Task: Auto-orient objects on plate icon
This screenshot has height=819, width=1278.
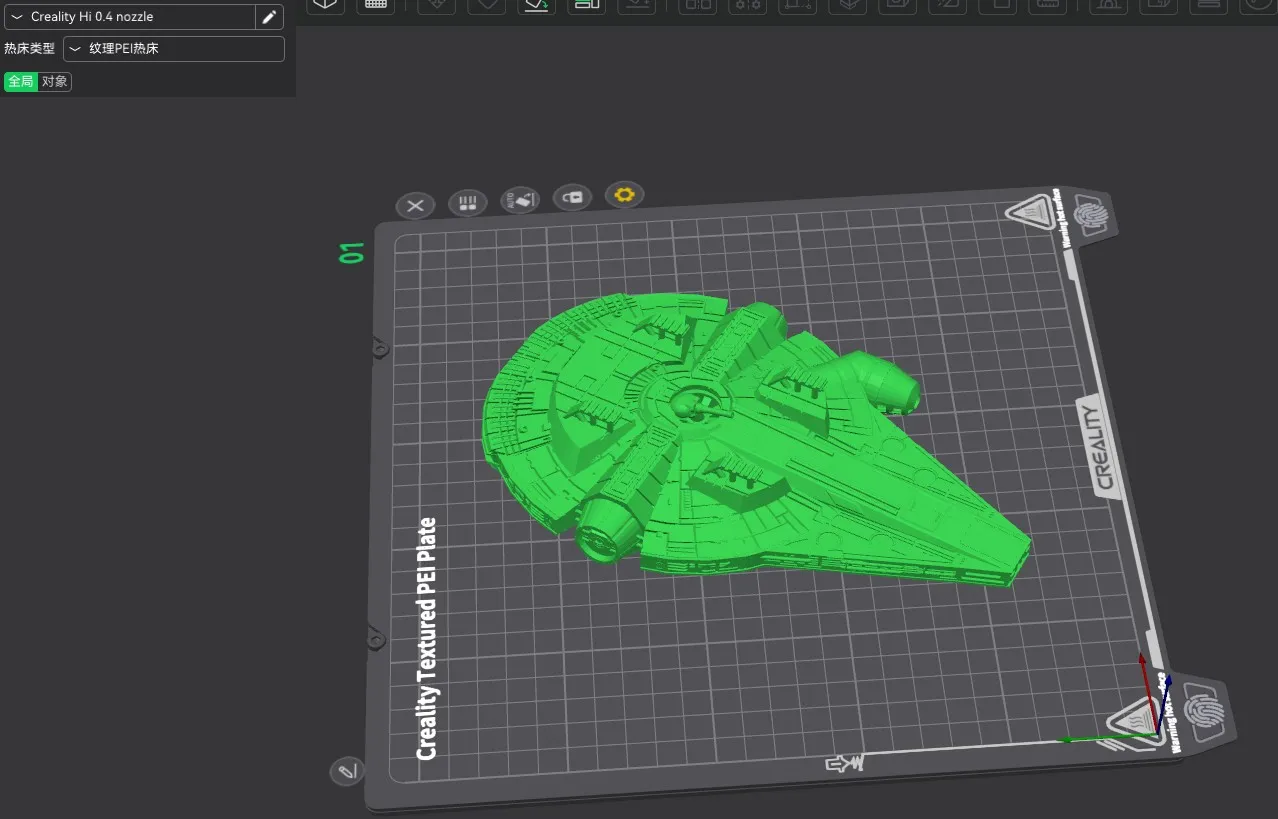Action: tap(520, 199)
